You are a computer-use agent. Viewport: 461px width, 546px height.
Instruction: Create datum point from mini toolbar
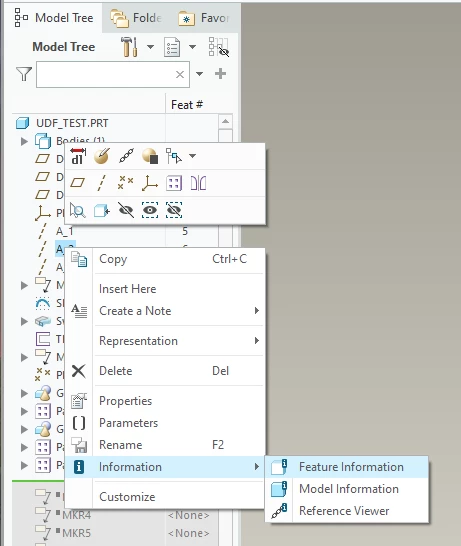[126, 183]
